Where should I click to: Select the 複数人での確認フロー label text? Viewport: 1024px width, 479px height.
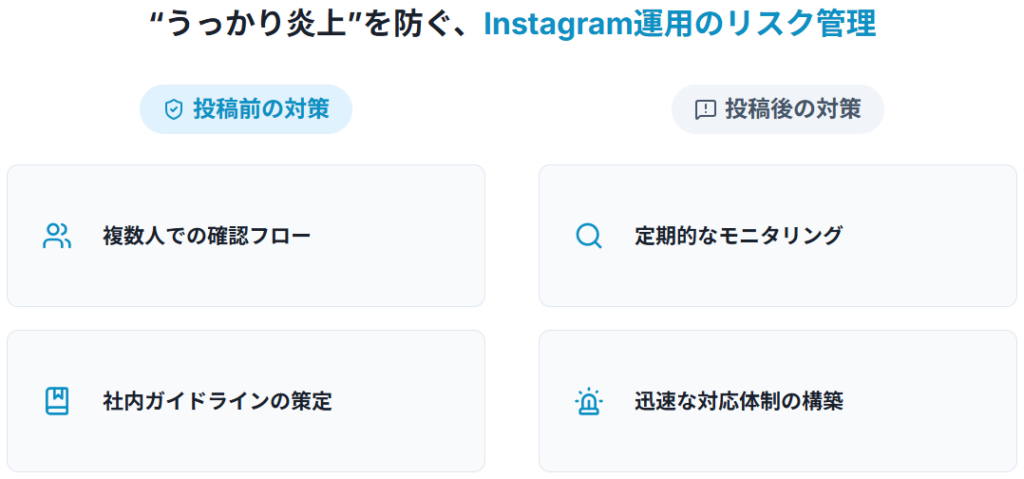[206, 237]
